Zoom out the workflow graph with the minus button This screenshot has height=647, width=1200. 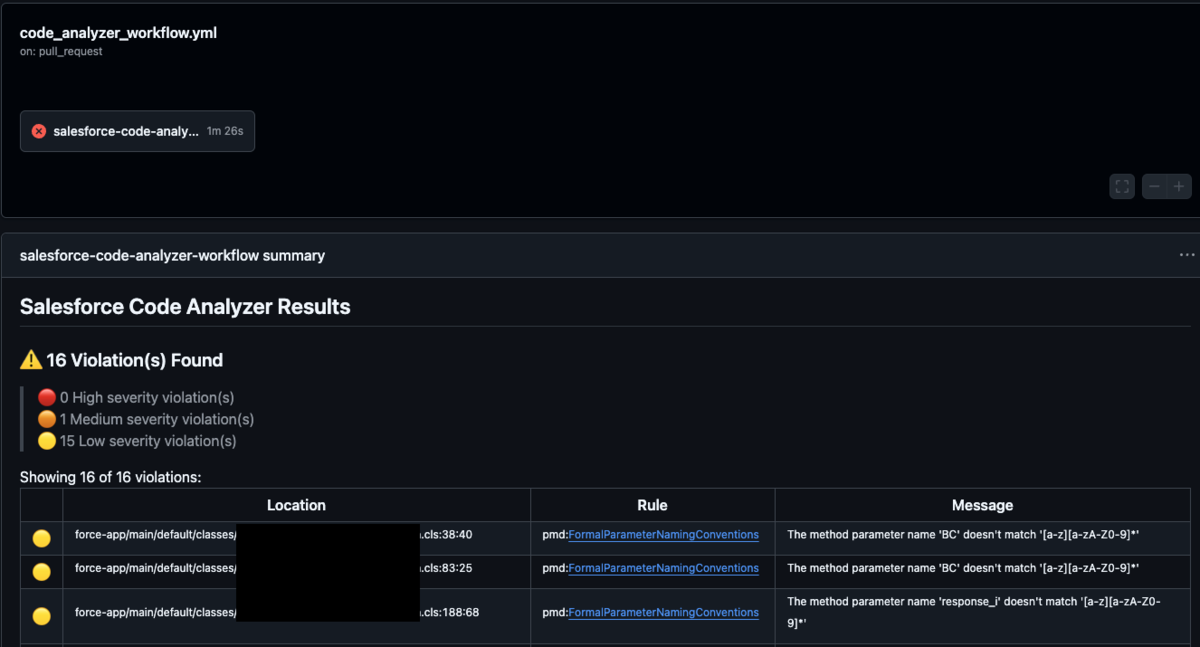tap(1154, 186)
